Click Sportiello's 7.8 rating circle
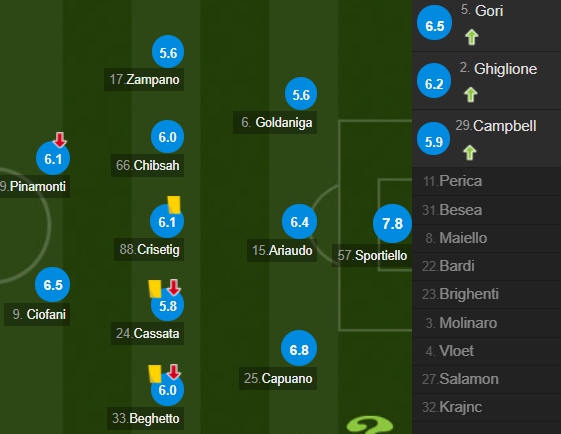Image resolution: width=561 pixels, height=434 pixels. point(392,224)
